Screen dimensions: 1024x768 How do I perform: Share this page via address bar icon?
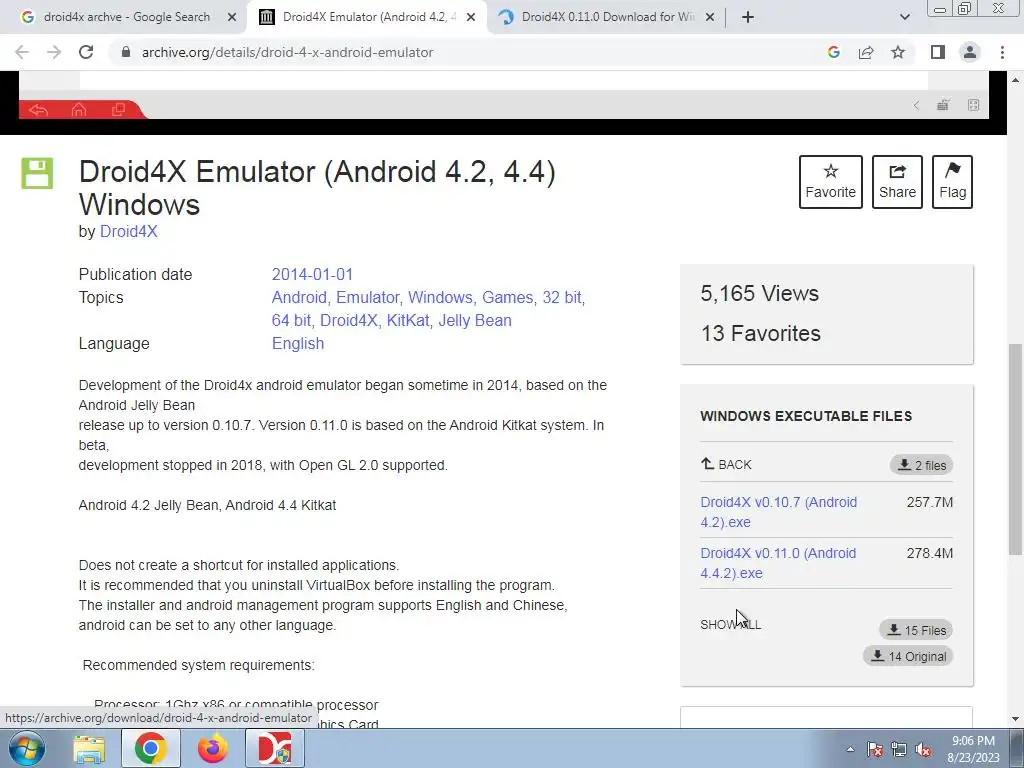click(x=866, y=52)
